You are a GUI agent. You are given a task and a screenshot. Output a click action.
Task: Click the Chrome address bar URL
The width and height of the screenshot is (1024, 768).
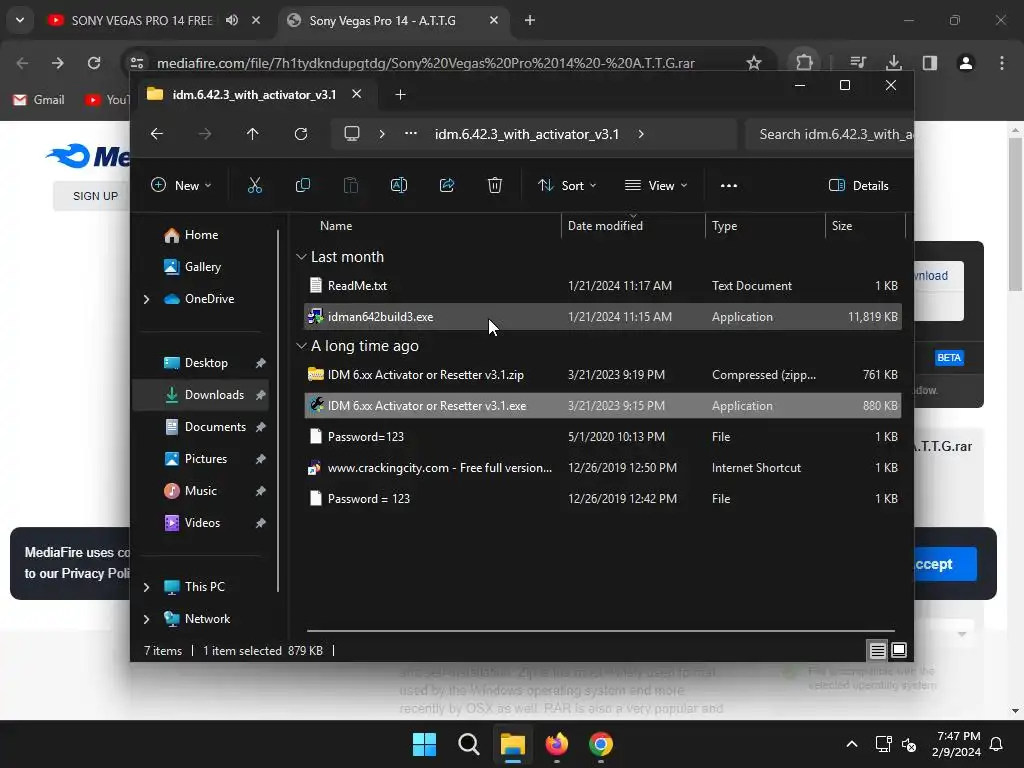[x=425, y=63]
